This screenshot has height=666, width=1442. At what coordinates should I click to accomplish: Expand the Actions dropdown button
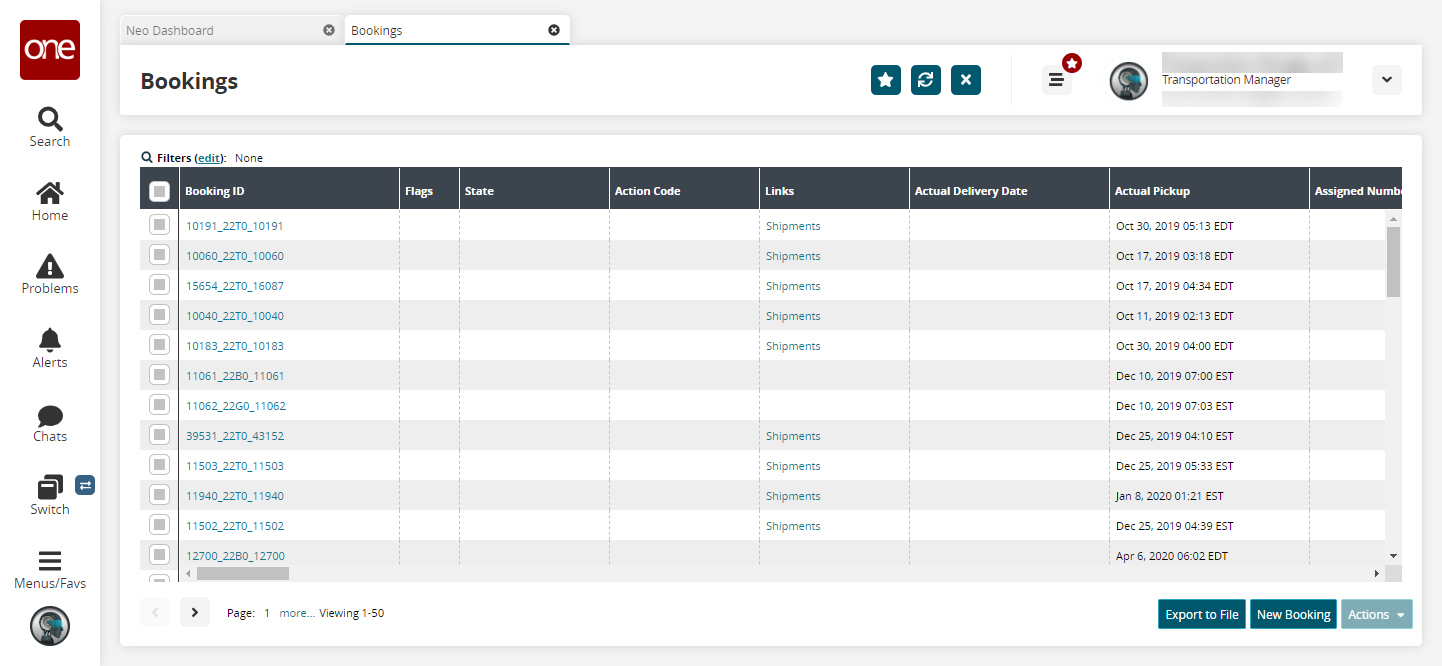click(x=1376, y=614)
